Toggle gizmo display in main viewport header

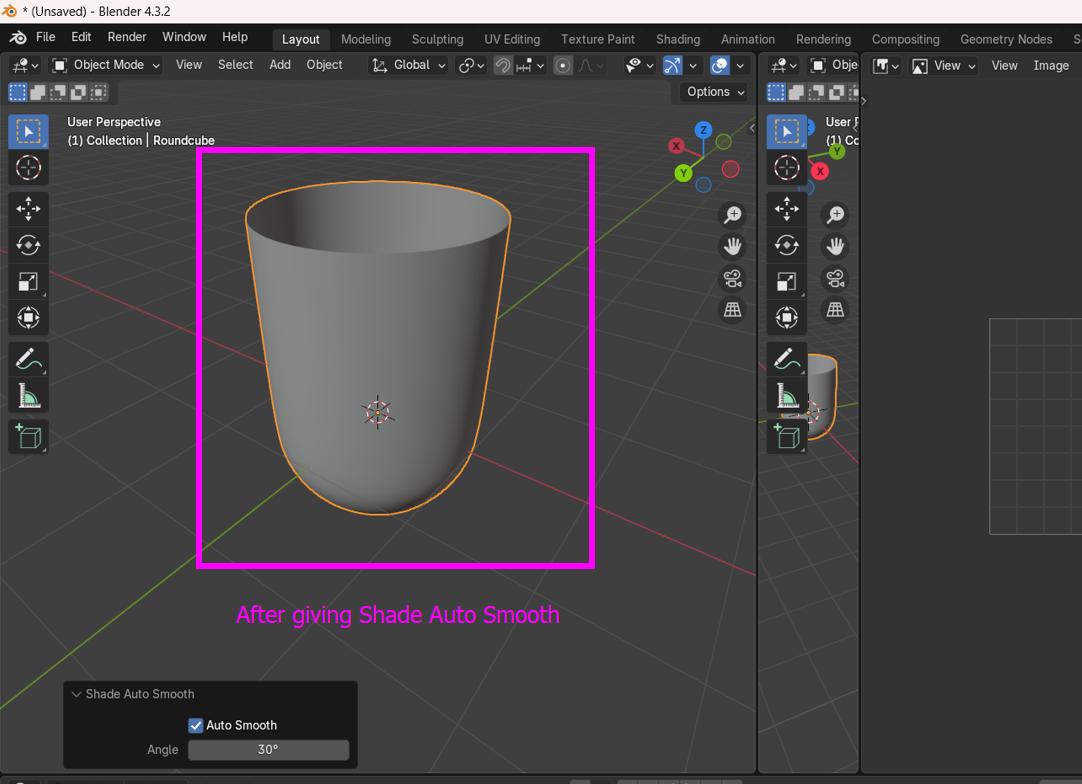click(x=671, y=66)
